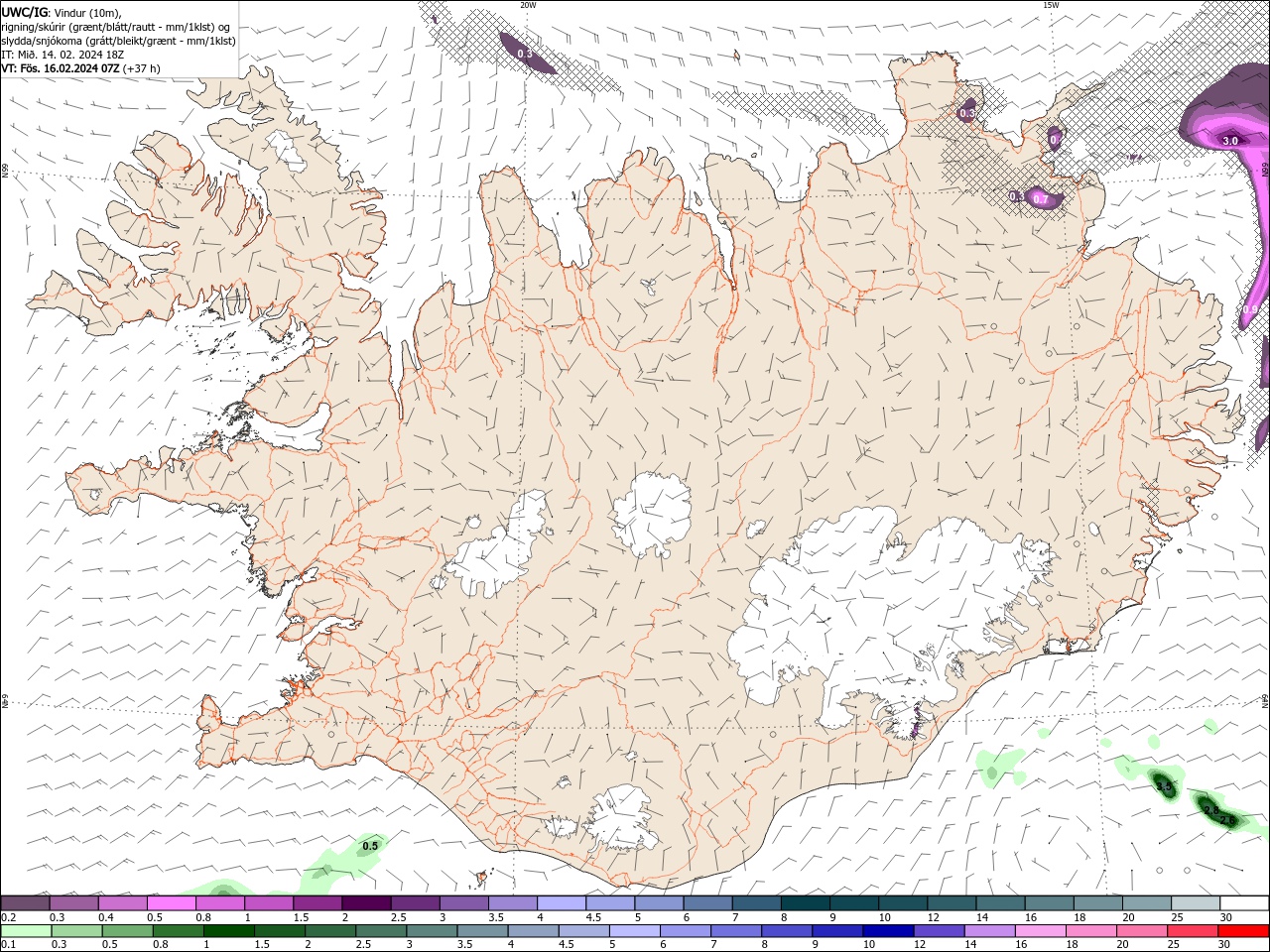Click the 2.6 rain value label

(1228, 820)
